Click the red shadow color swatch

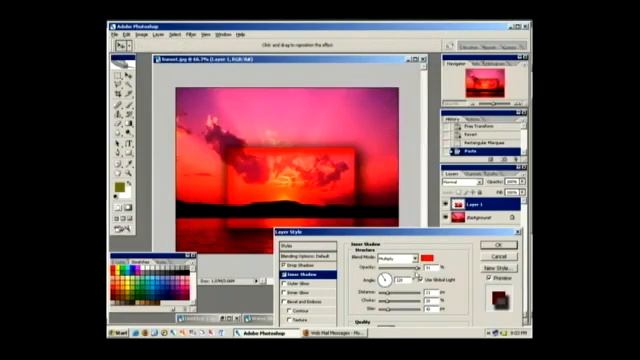[427, 258]
